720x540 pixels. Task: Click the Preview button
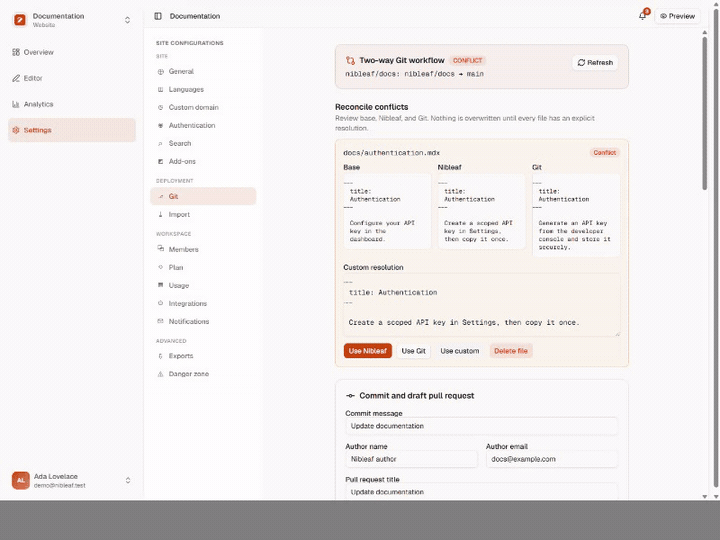point(677,16)
